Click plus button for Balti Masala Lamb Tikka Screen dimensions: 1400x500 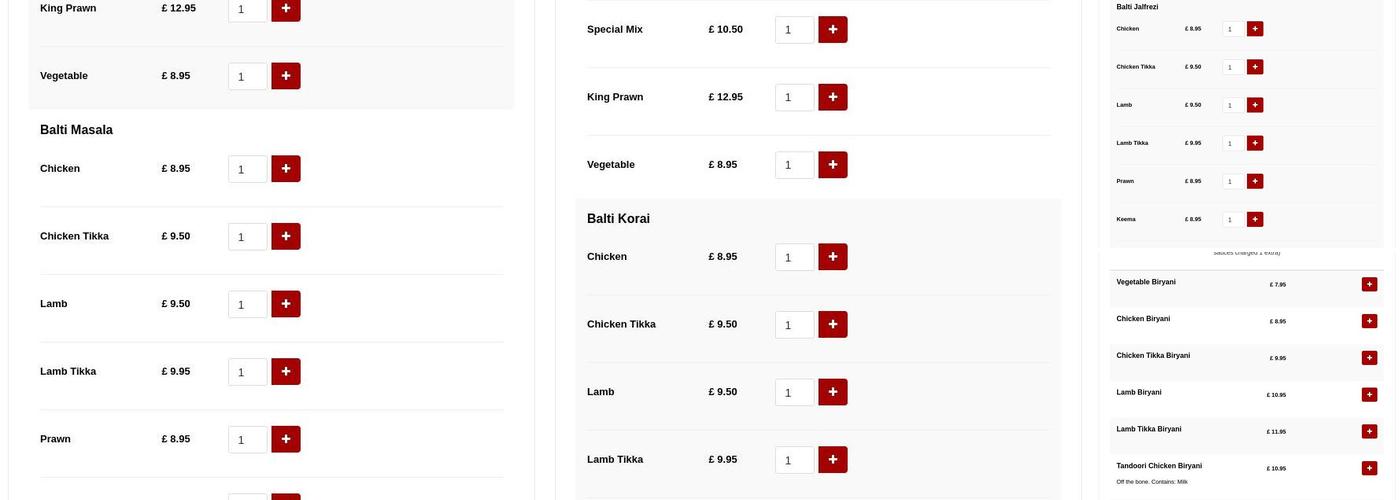coord(286,372)
